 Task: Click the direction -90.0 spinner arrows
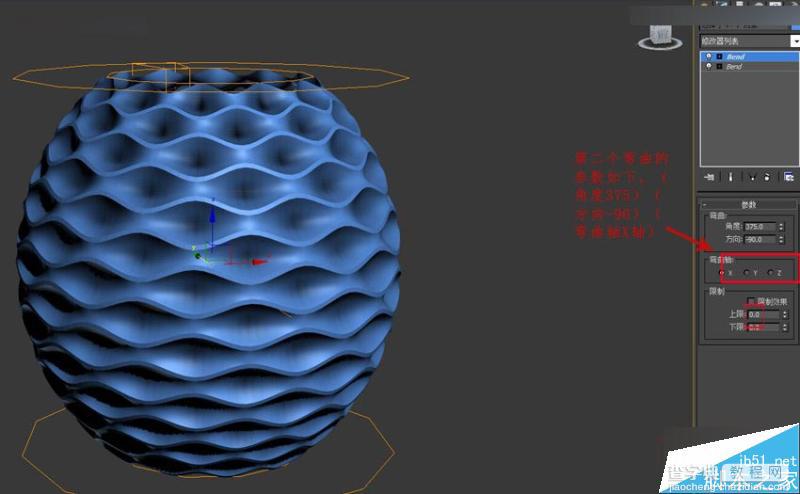(x=781, y=239)
